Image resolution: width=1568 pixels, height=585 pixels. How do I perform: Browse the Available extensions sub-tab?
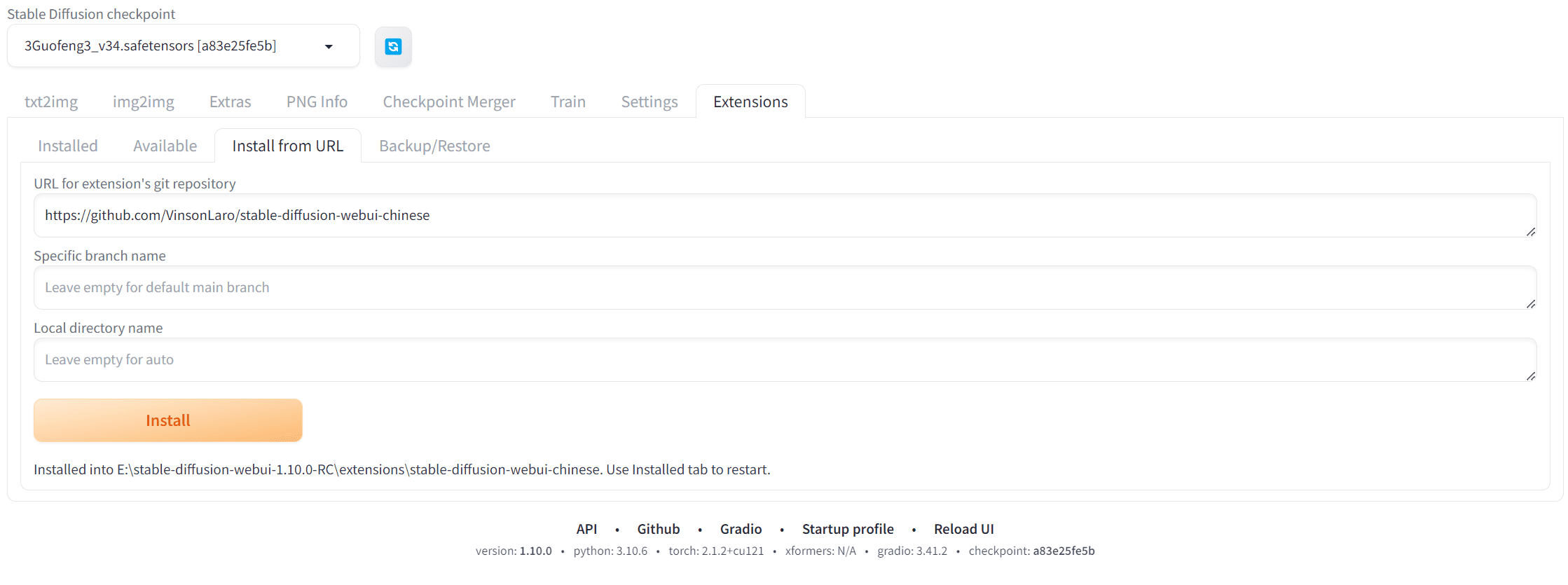pos(165,146)
